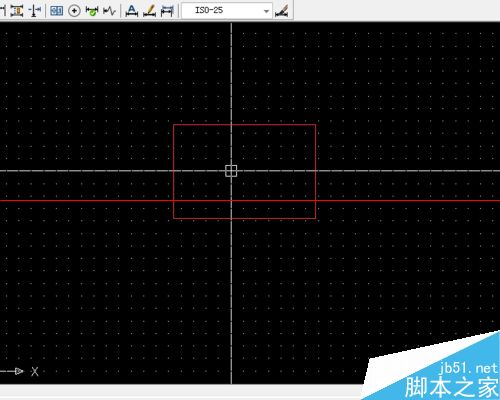Click the Dimension Edit tool
The image size is (500, 400).
(x=132, y=11)
